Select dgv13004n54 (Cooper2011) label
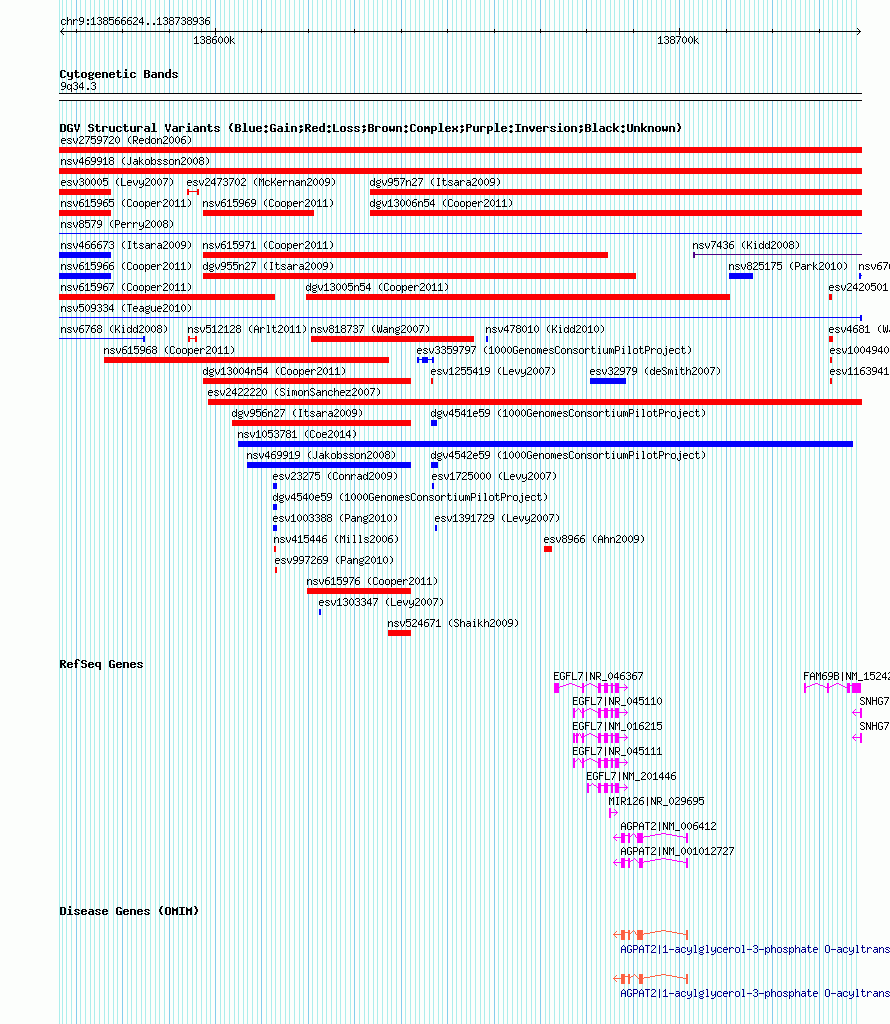The width and height of the screenshot is (890, 1024). click(274, 371)
